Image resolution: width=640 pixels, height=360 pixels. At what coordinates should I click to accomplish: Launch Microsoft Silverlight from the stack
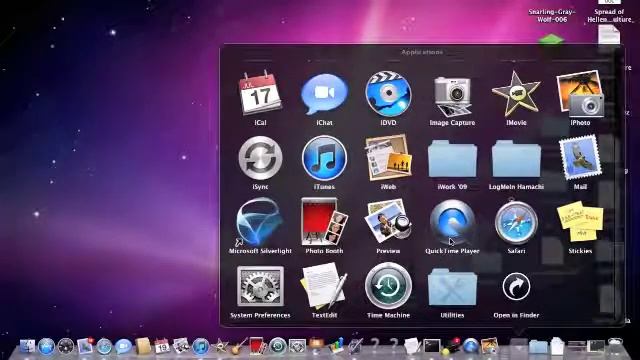point(260,222)
